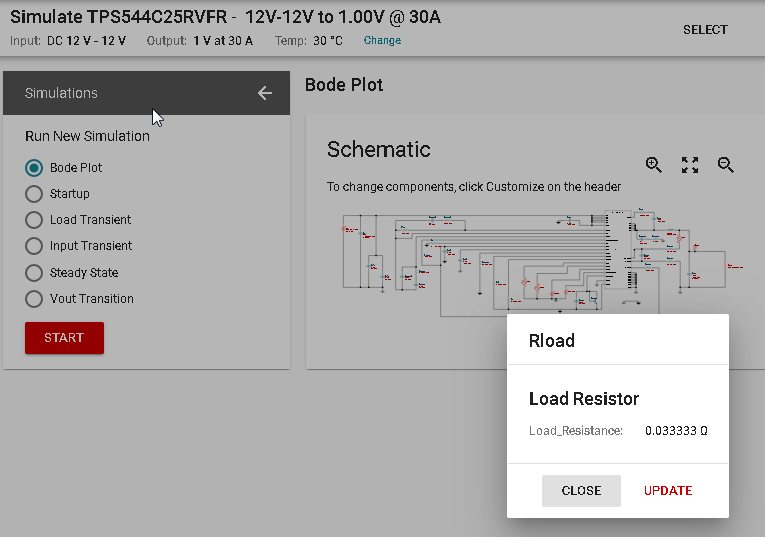Viewport: 765px width, 537px height.
Task: Zoom in on the schematic
Action: pyautogui.click(x=653, y=165)
